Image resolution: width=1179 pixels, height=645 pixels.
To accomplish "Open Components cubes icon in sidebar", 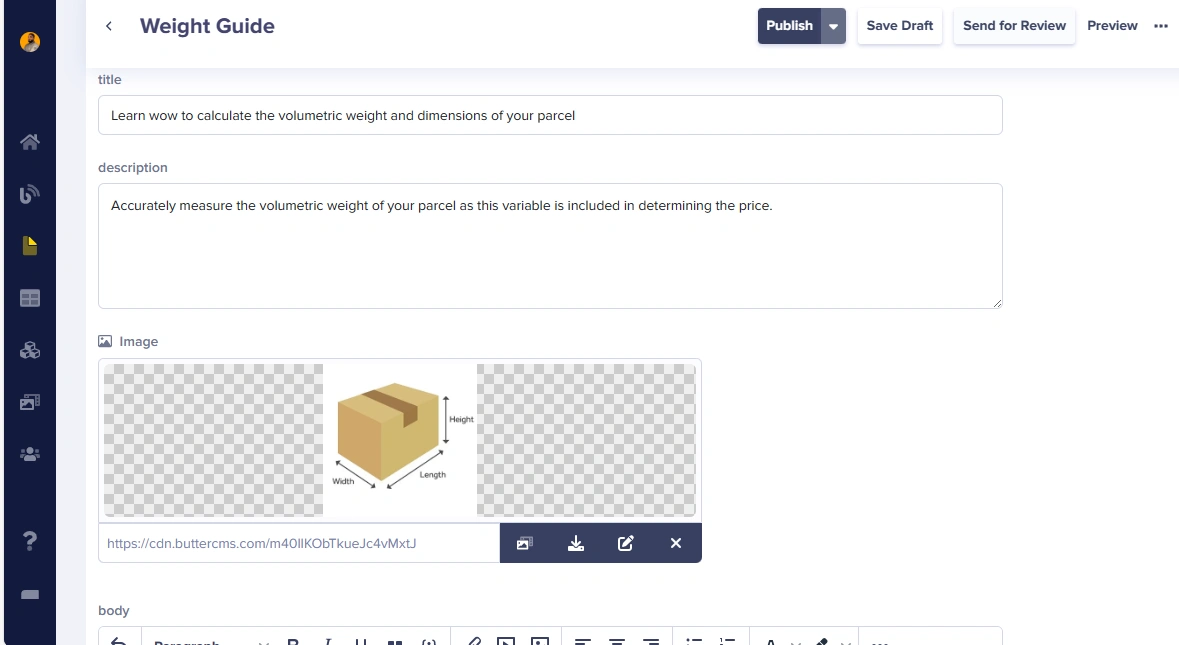I will [x=30, y=350].
